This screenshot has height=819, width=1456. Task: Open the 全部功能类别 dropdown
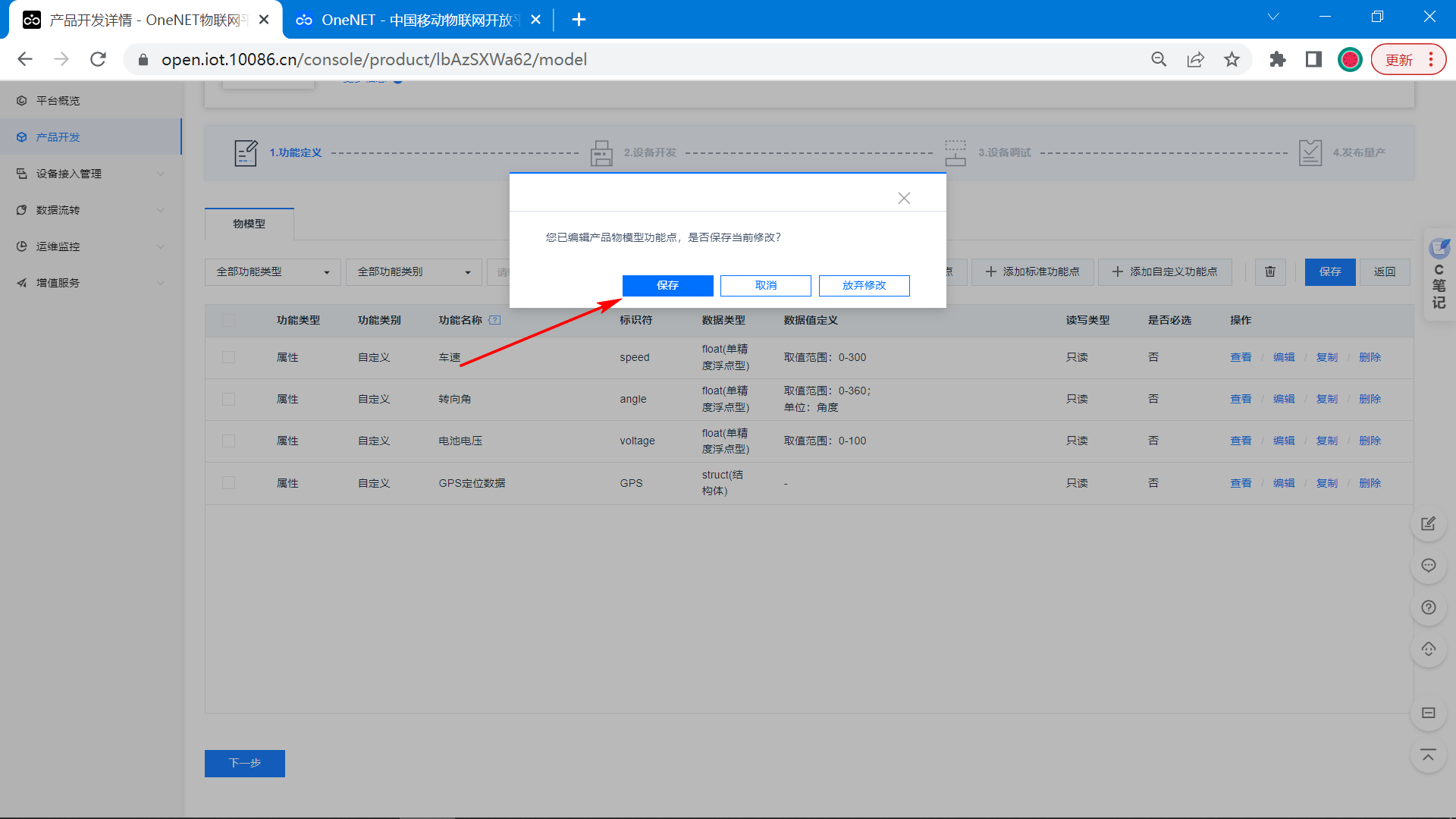click(413, 271)
